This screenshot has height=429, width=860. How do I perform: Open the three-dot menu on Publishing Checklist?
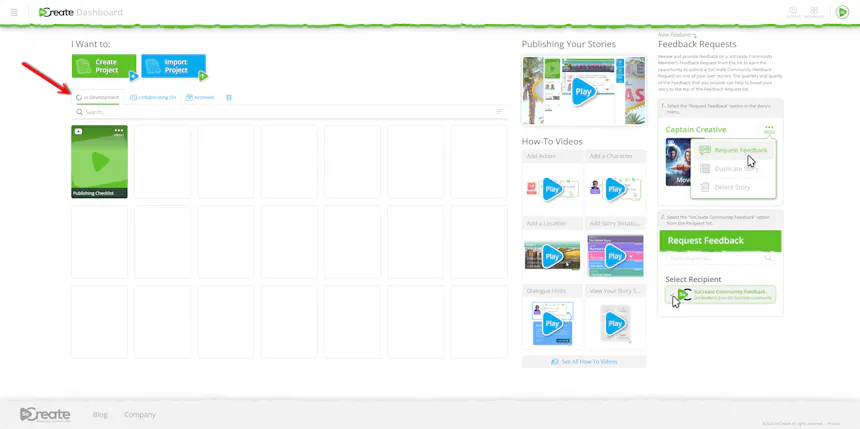click(118, 131)
